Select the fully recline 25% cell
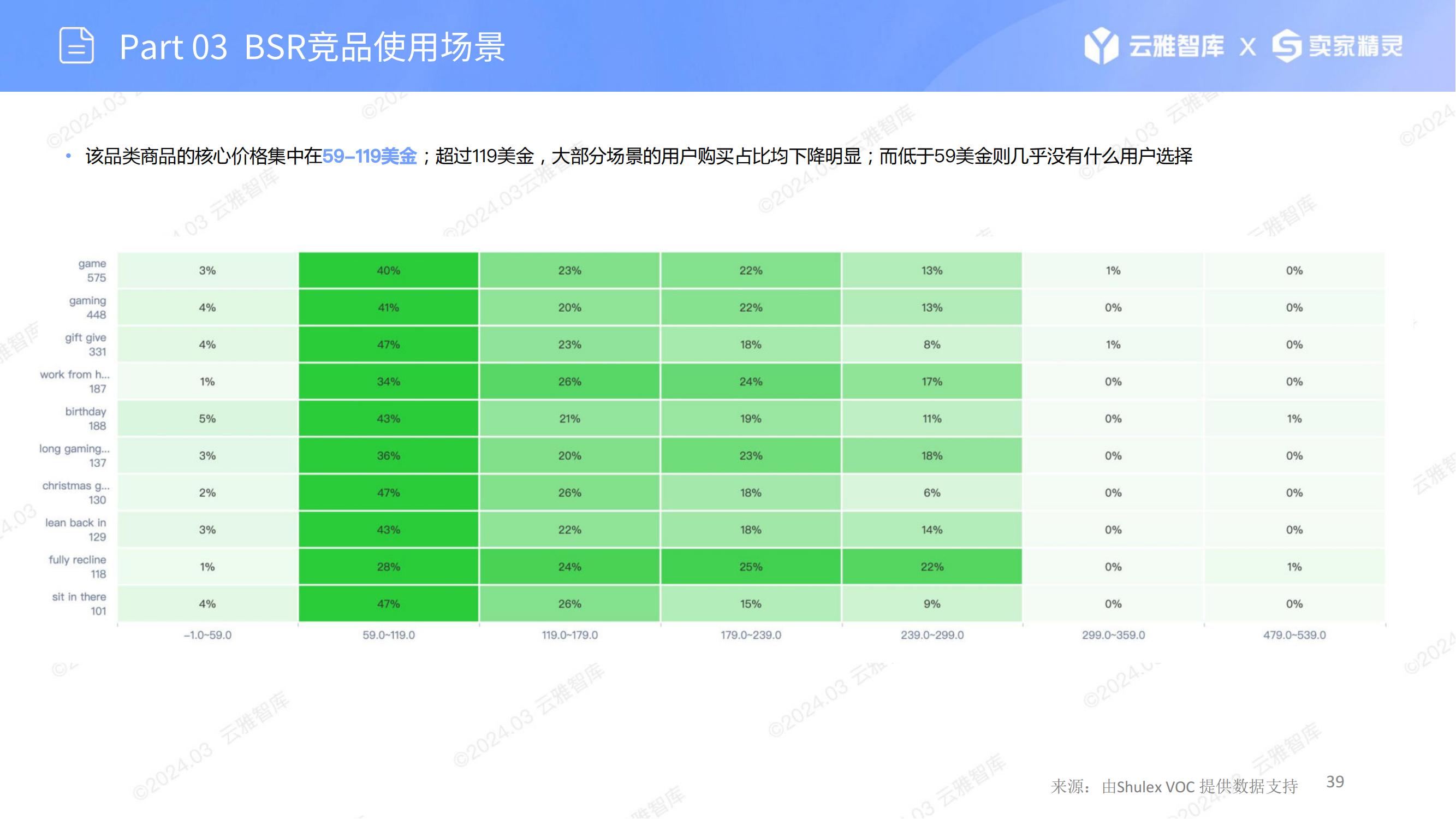Viewport: 1456px width, 819px height. [751, 566]
